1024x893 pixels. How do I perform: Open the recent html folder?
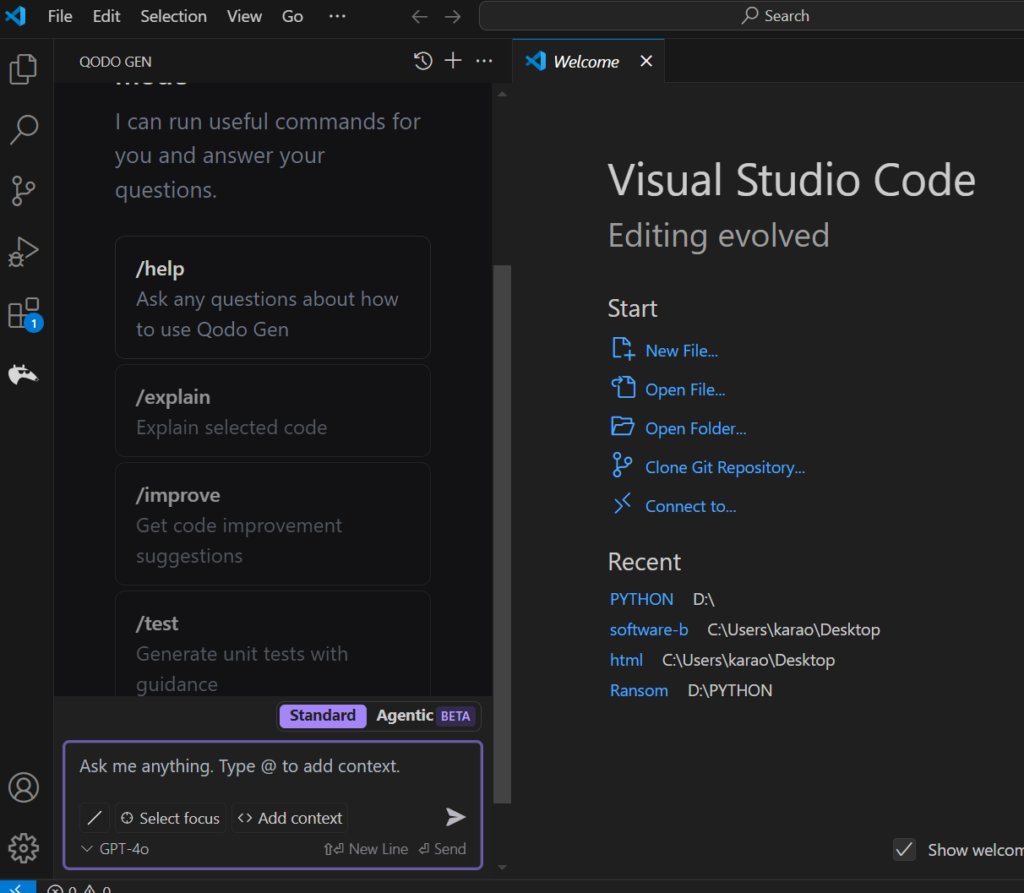[626, 660]
